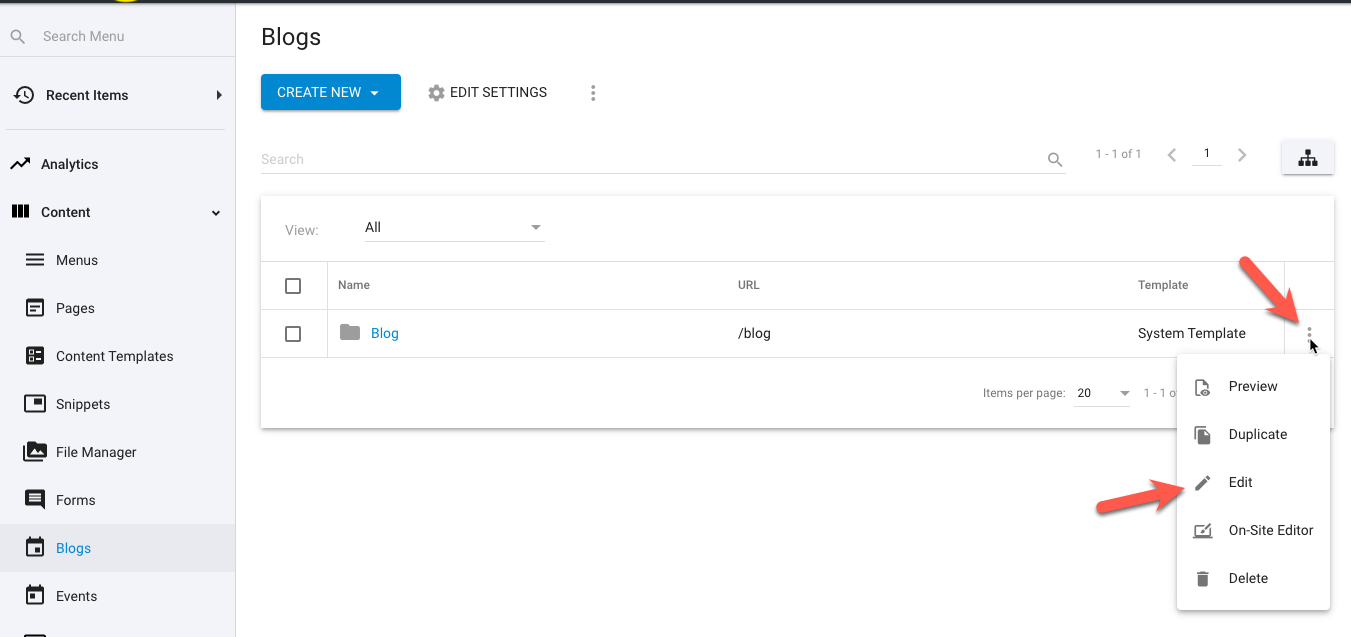Click the Search Menu field in sidebar
The width and height of the screenshot is (1351, 637).
tap(120, 36)
